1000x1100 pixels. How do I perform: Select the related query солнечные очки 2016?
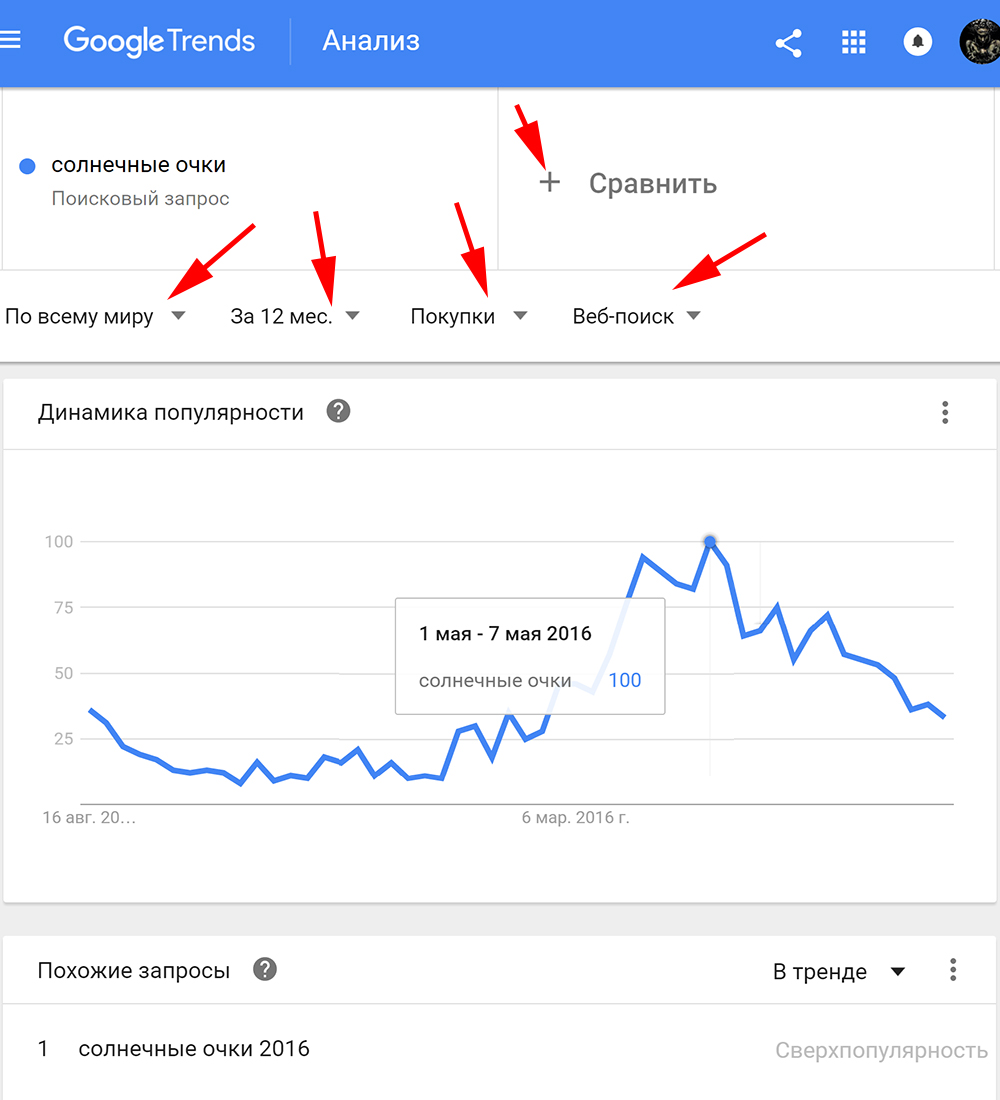[193, 1048]
